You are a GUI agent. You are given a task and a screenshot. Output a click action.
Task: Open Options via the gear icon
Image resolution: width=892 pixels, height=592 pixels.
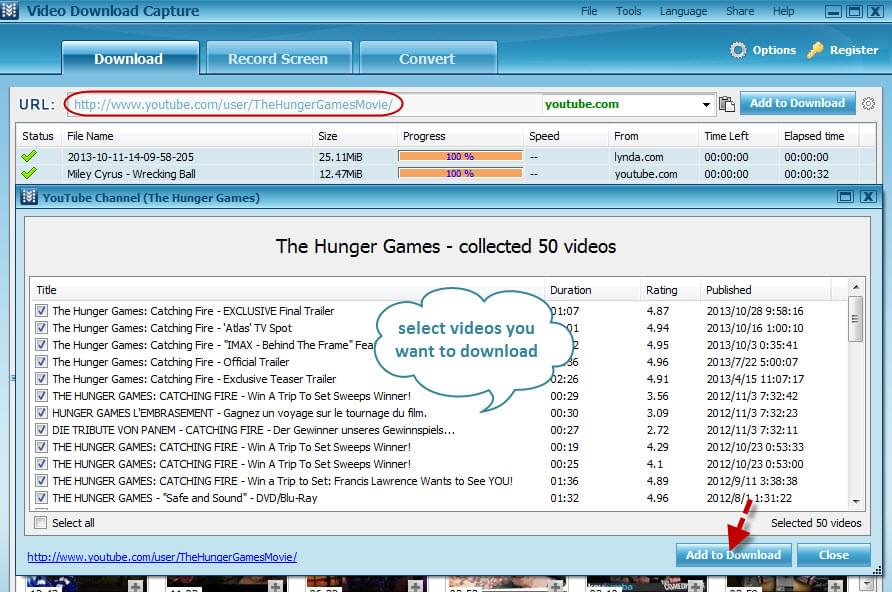coord(738,50)
